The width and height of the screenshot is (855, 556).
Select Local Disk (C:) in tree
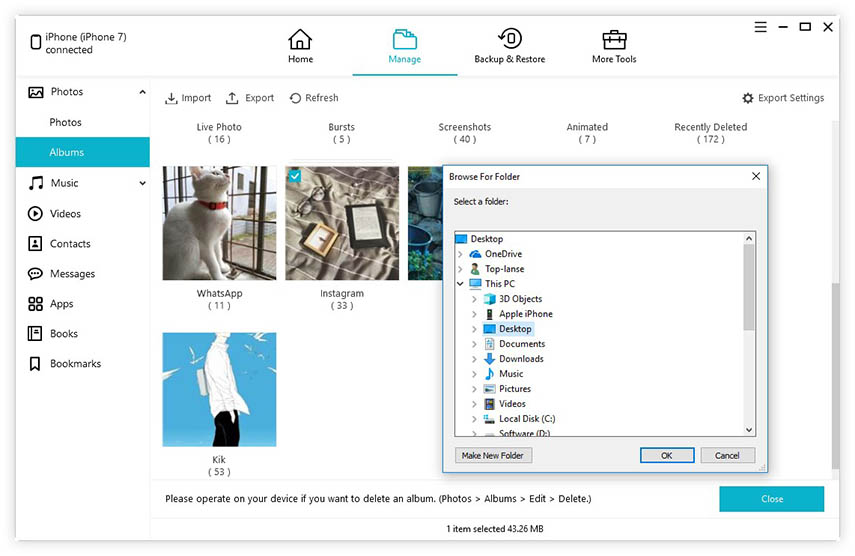point(527,419)
